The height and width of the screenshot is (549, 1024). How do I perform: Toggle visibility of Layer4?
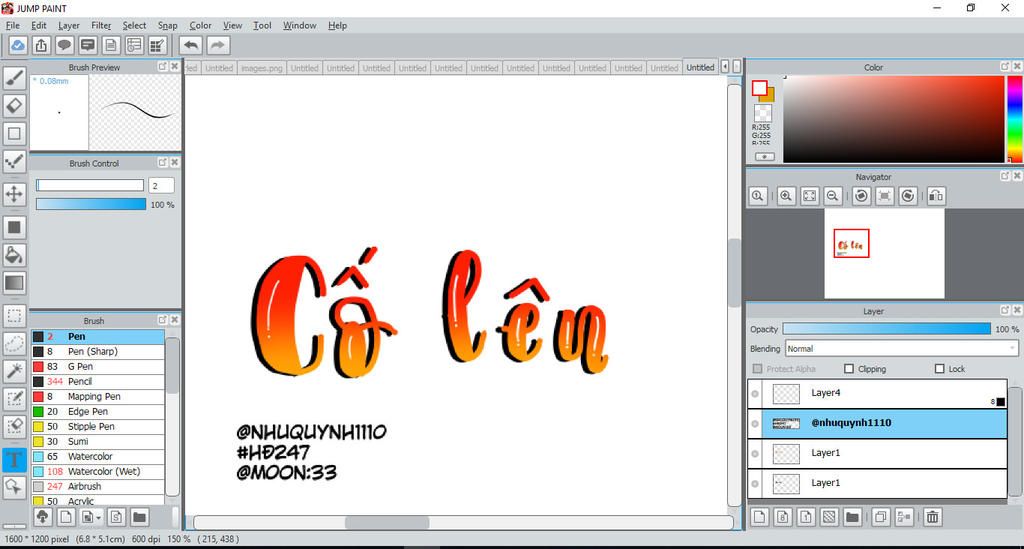[x=756, y=394]
